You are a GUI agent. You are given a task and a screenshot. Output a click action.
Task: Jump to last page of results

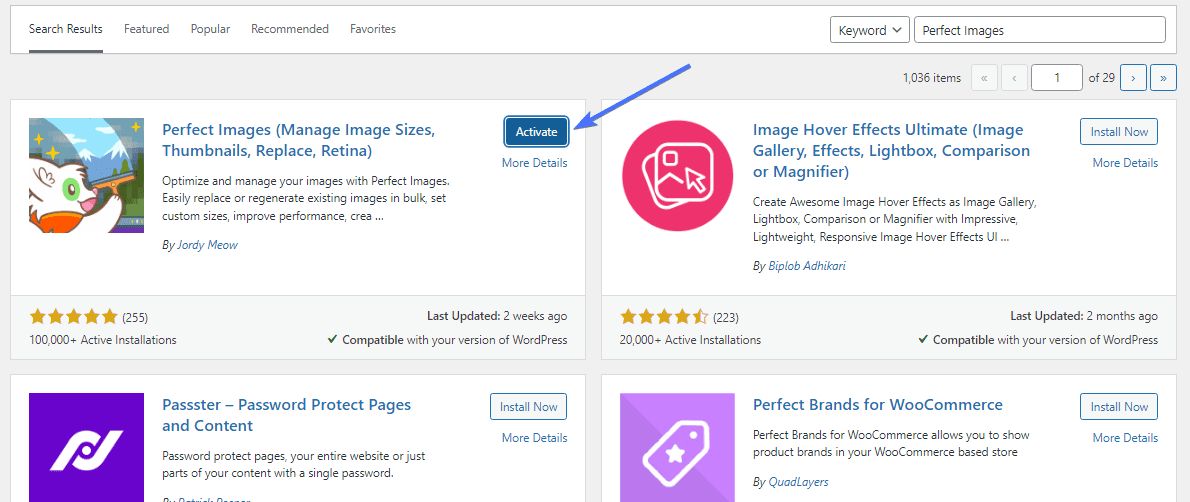pos(1163,77)
